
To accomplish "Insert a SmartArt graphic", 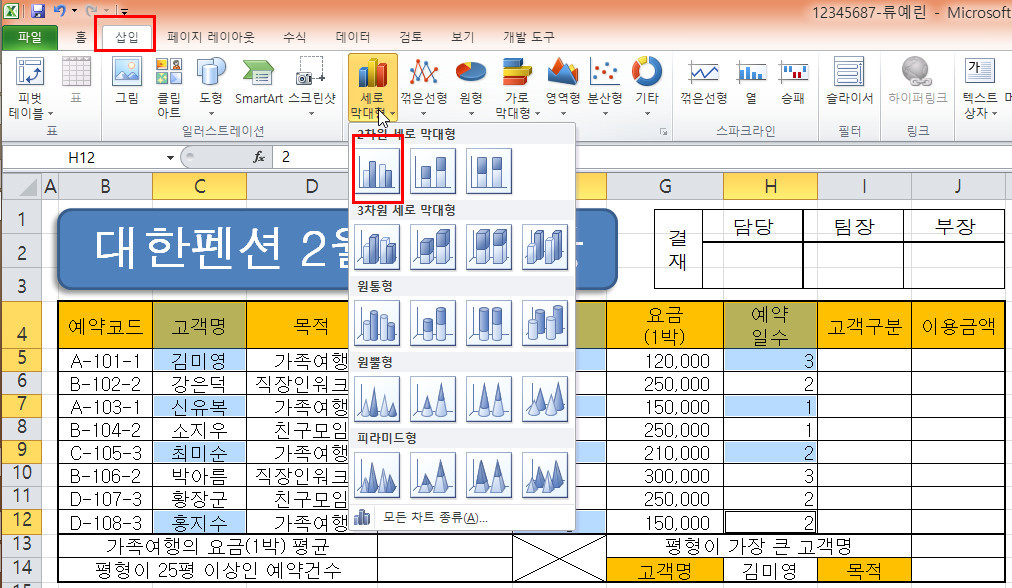I will click(x=259, y=81).
